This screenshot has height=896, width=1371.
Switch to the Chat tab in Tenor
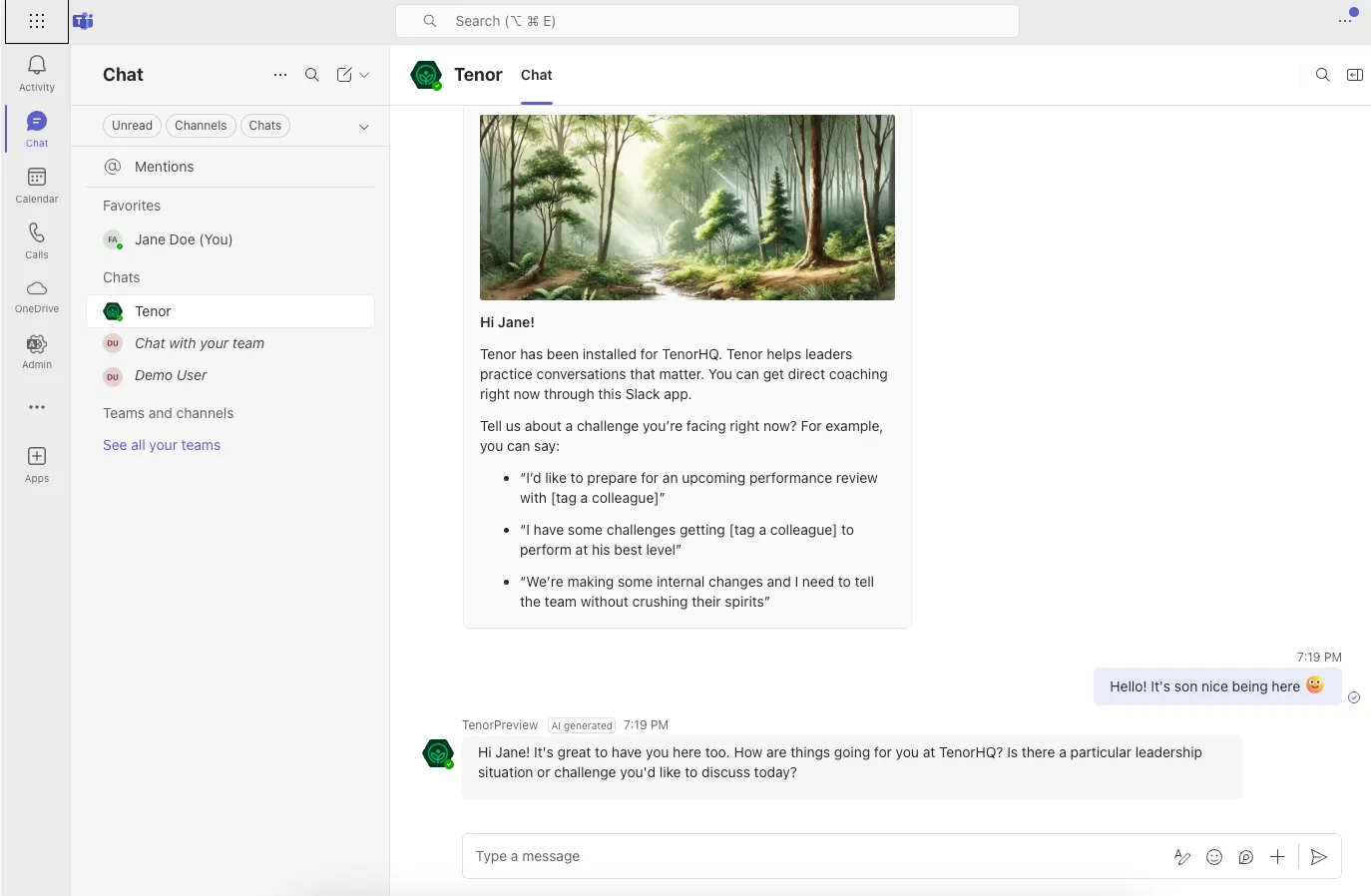coord(537,76)
